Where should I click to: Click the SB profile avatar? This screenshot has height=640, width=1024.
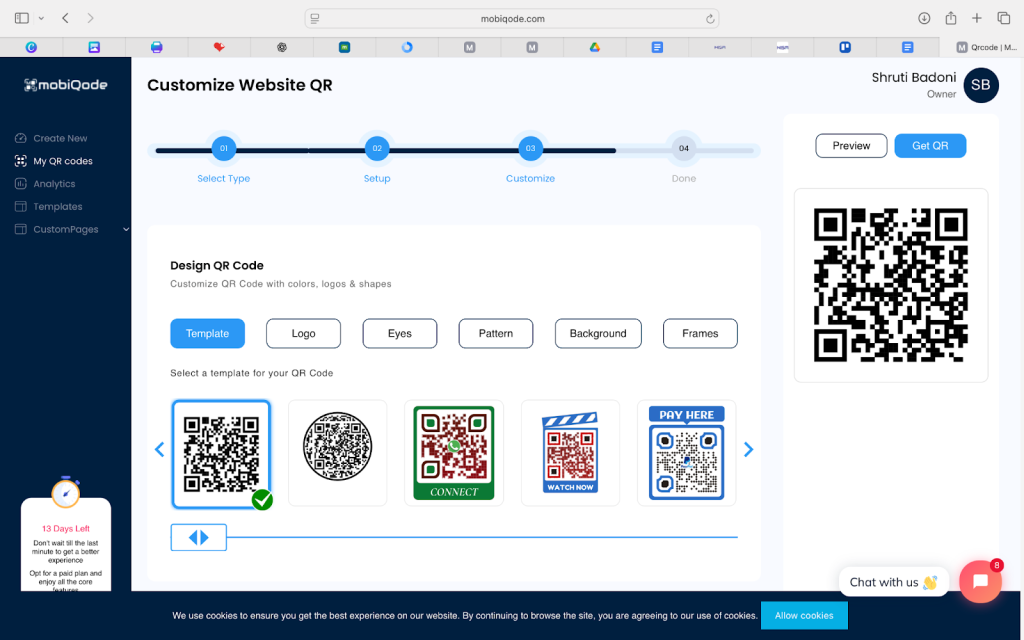[980, 85]
